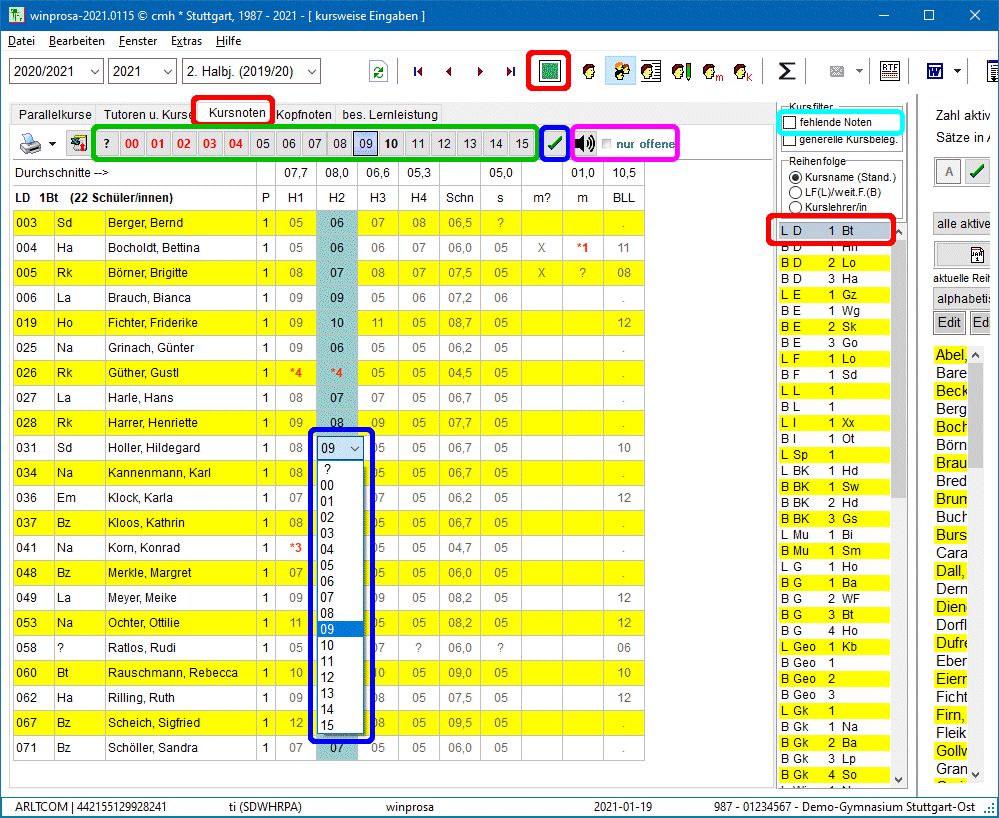The image size is (999, 818).
Task: Click the speaker sound icon
Action: click(585, 144)
